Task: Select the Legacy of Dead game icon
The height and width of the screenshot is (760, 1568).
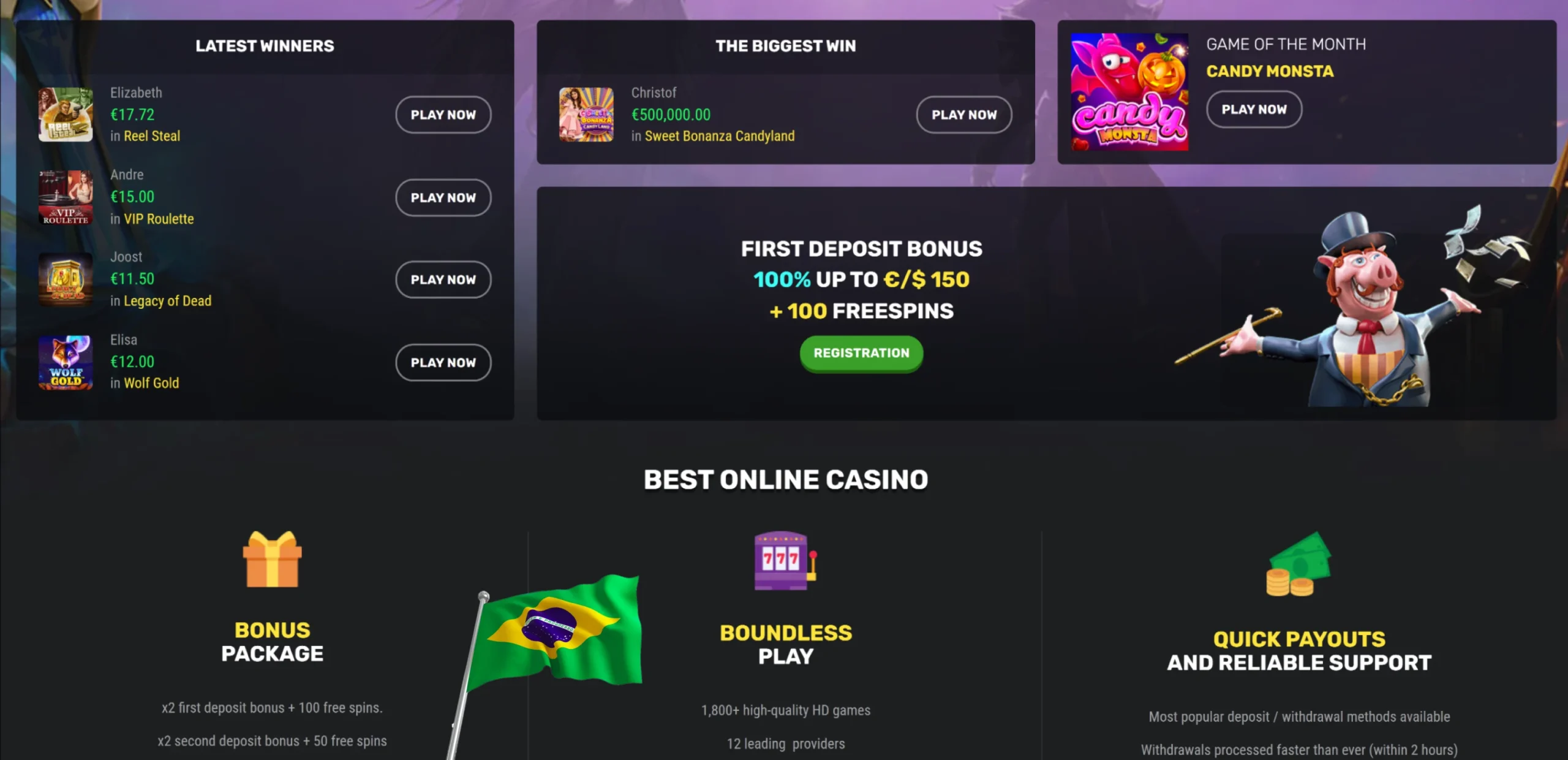Action: coord(66,279)
